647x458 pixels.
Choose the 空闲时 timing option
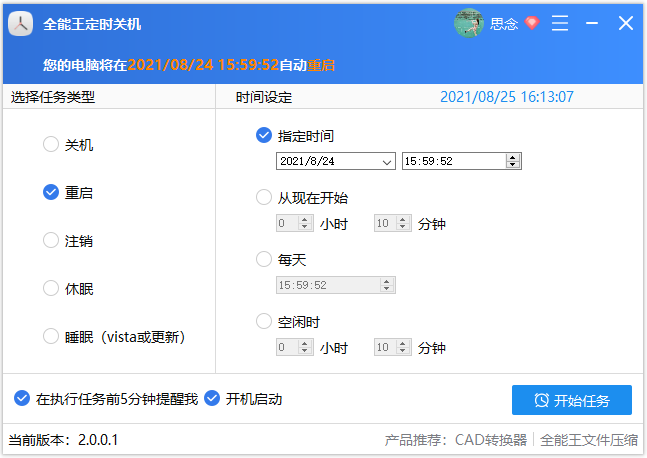coord(288,321)
